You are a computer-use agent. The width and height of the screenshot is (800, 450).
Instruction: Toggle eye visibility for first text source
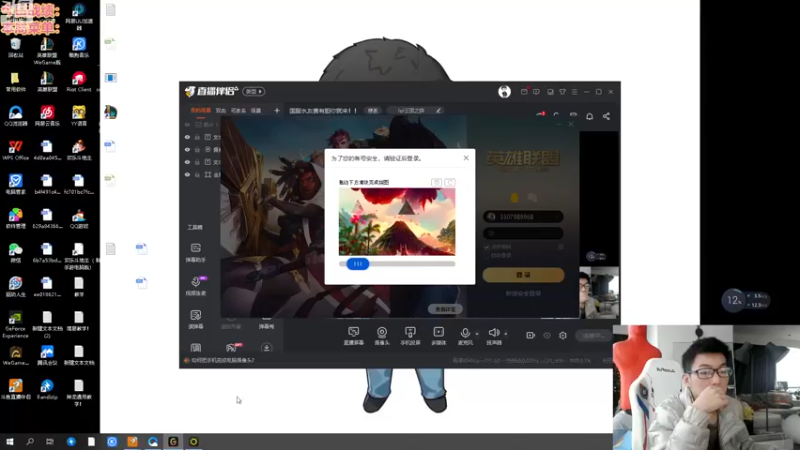point(187,137)
